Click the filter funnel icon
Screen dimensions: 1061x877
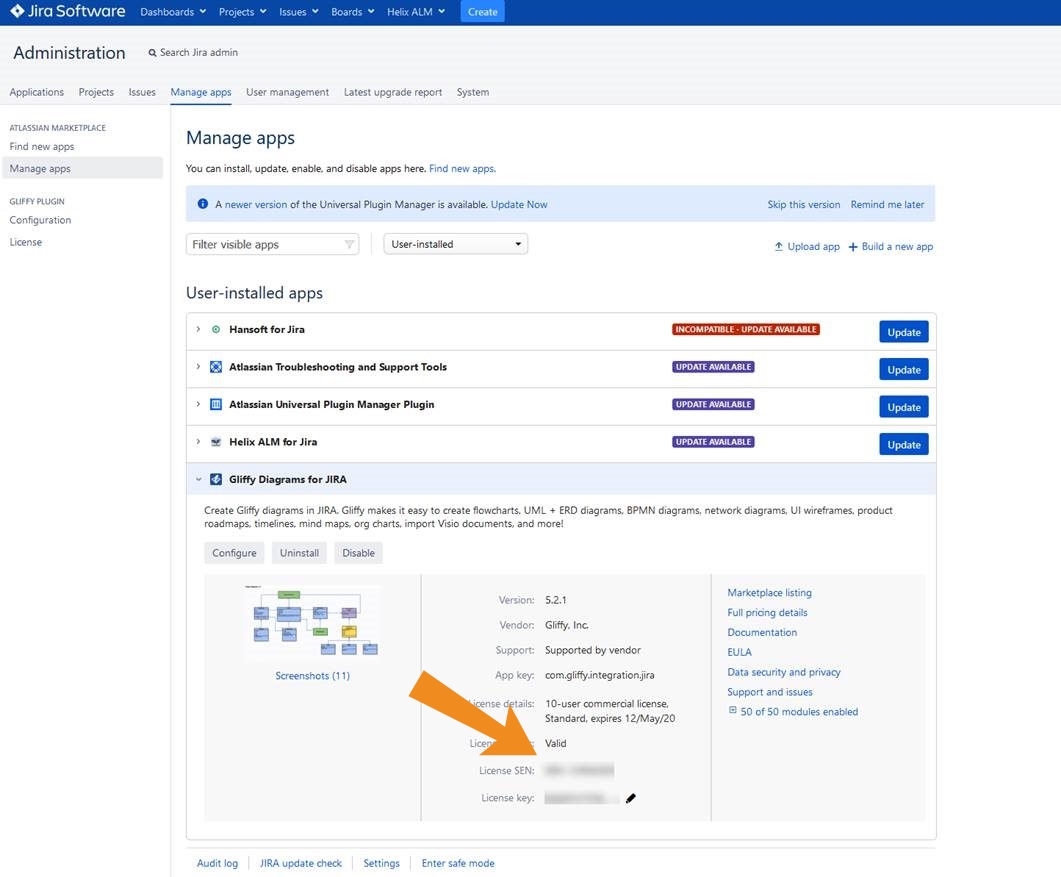coord(349,244)
